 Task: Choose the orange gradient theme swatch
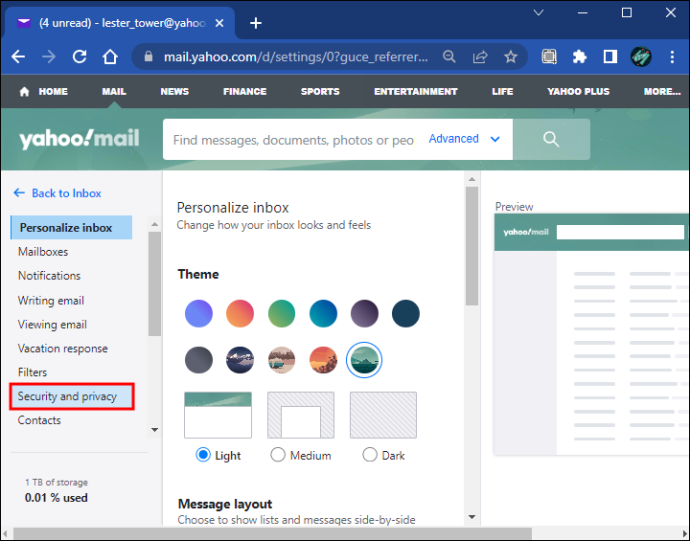click(x=240, y=313)
